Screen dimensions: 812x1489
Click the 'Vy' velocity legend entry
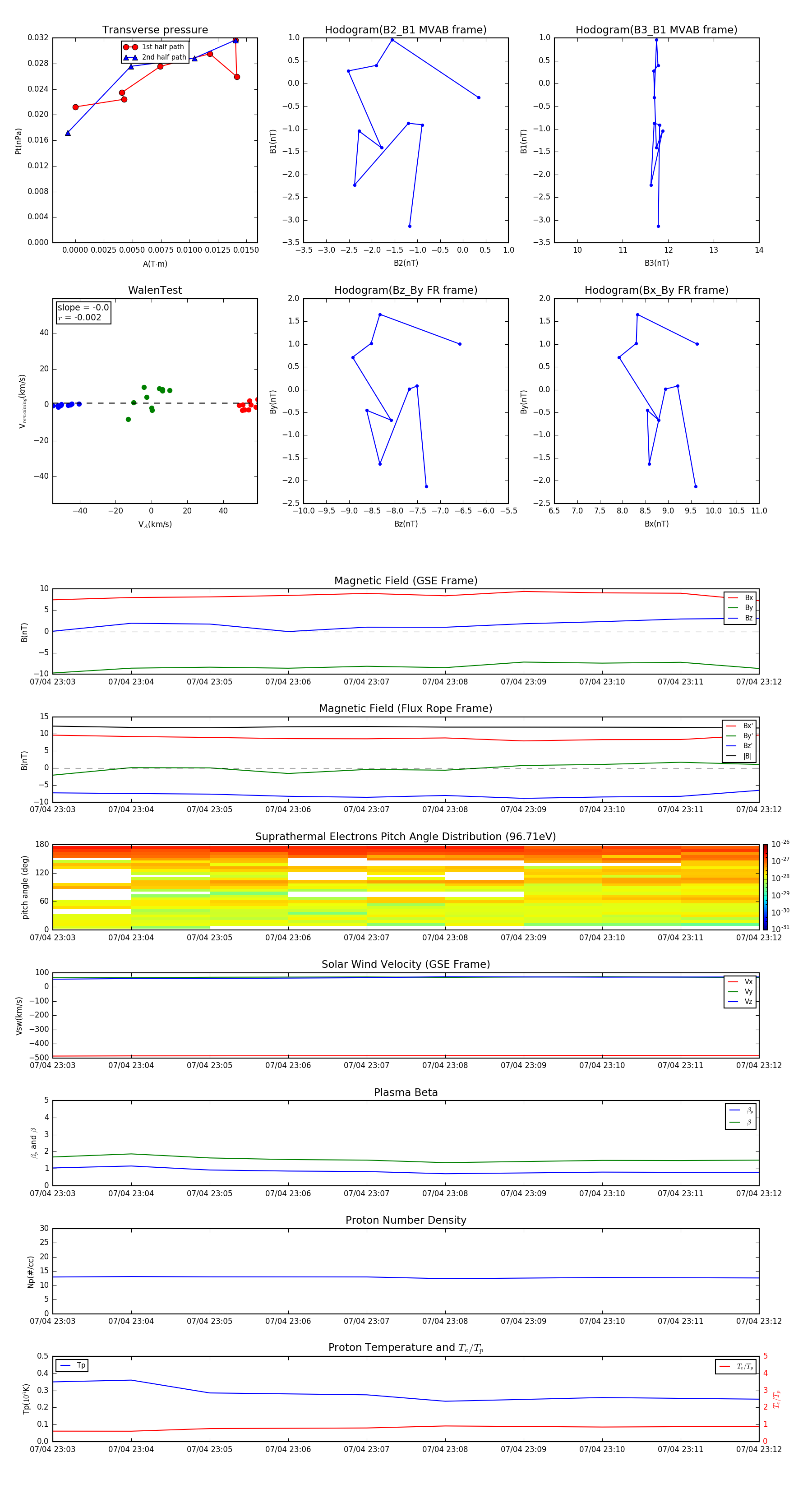coord(740,992)
